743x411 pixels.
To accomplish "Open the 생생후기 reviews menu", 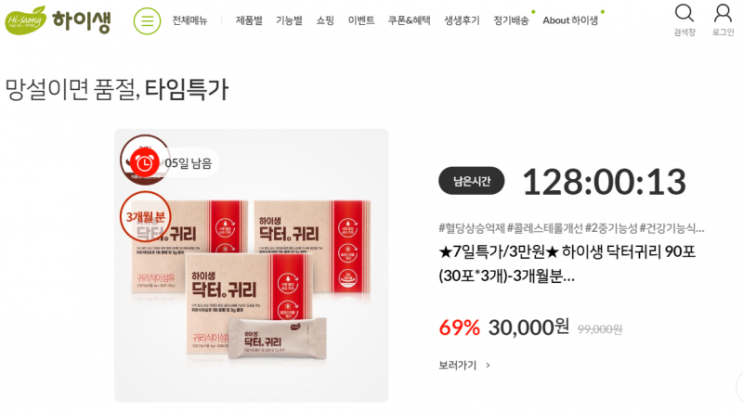I will pos(462,20).
